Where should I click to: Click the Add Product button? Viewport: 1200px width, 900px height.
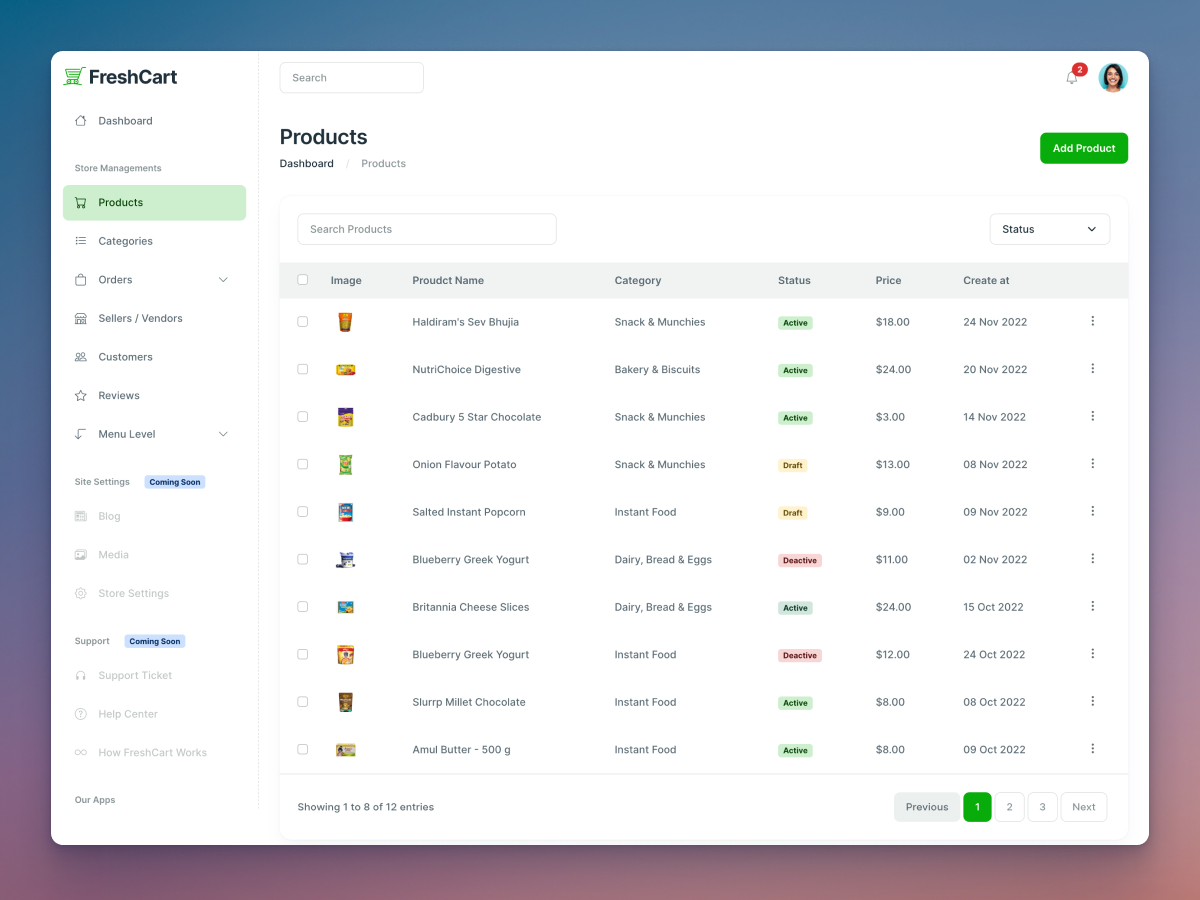[x=1083, y=148]
